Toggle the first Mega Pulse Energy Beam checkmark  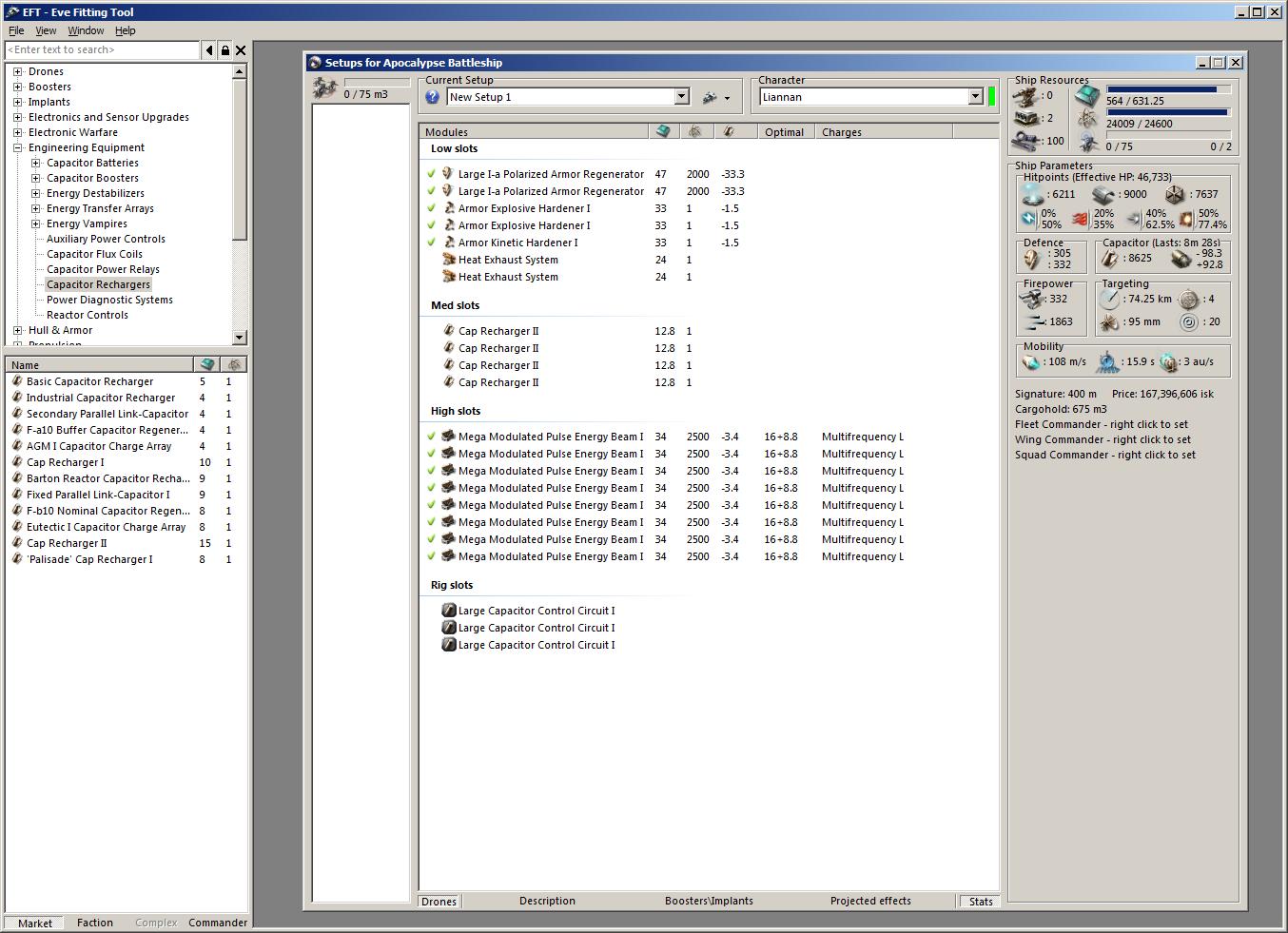coord(432,437)
